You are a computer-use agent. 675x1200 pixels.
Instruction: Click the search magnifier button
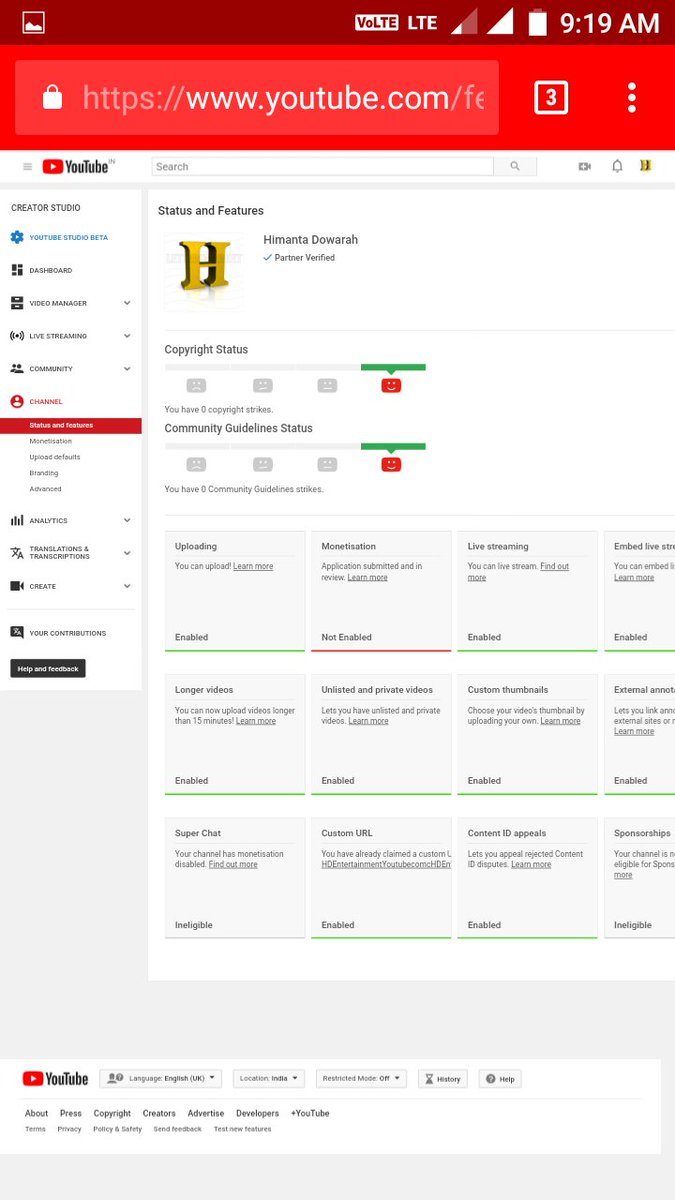pyautogui.click(x=515, y=167)
